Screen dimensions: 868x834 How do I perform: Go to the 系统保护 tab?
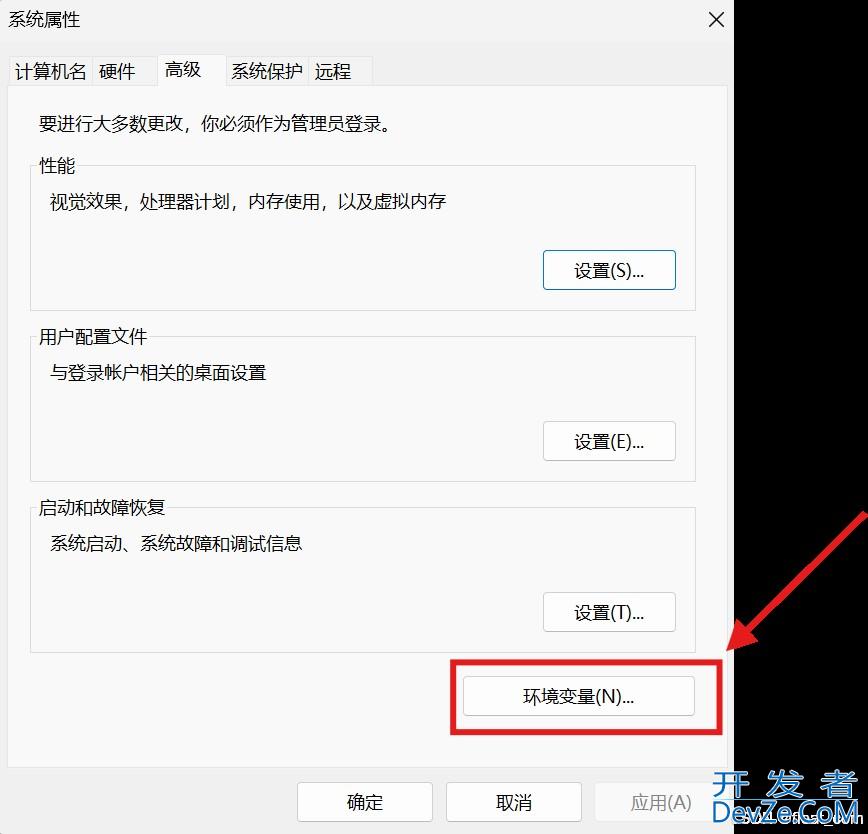tap(266, 72)
